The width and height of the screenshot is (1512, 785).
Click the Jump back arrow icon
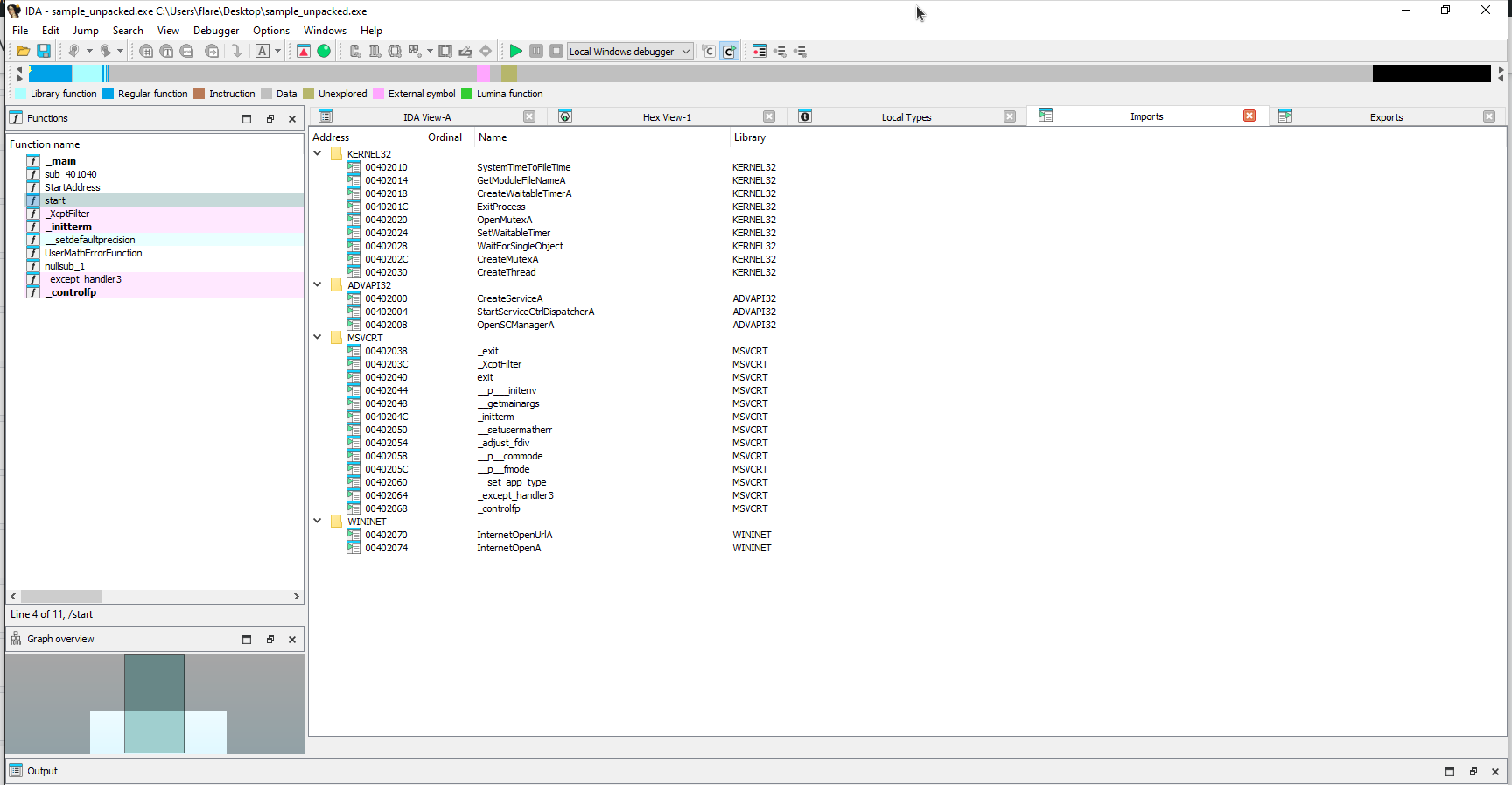(x=73, y=52)
